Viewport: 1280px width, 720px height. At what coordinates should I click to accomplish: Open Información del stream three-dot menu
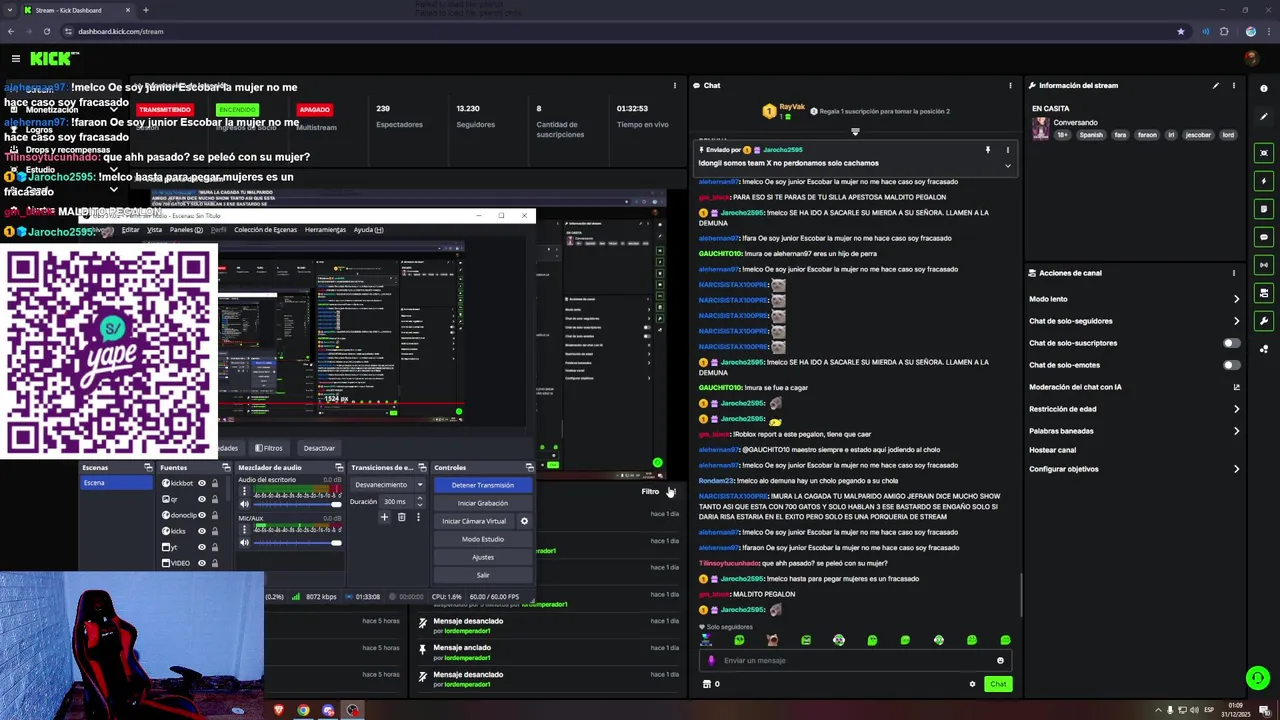click(1234, 86)
